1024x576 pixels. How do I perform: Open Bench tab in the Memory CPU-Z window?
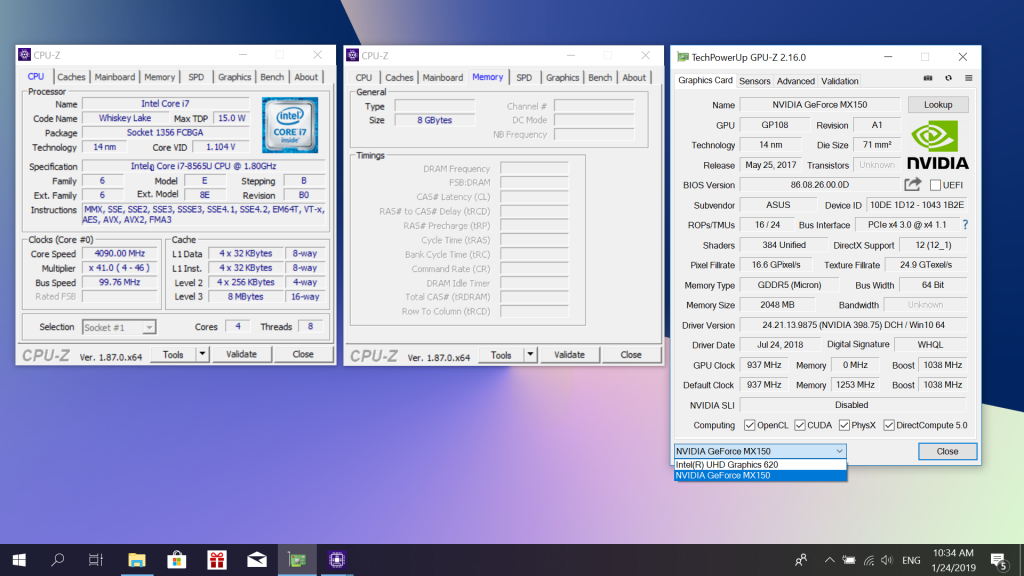[x=600, y=78]
